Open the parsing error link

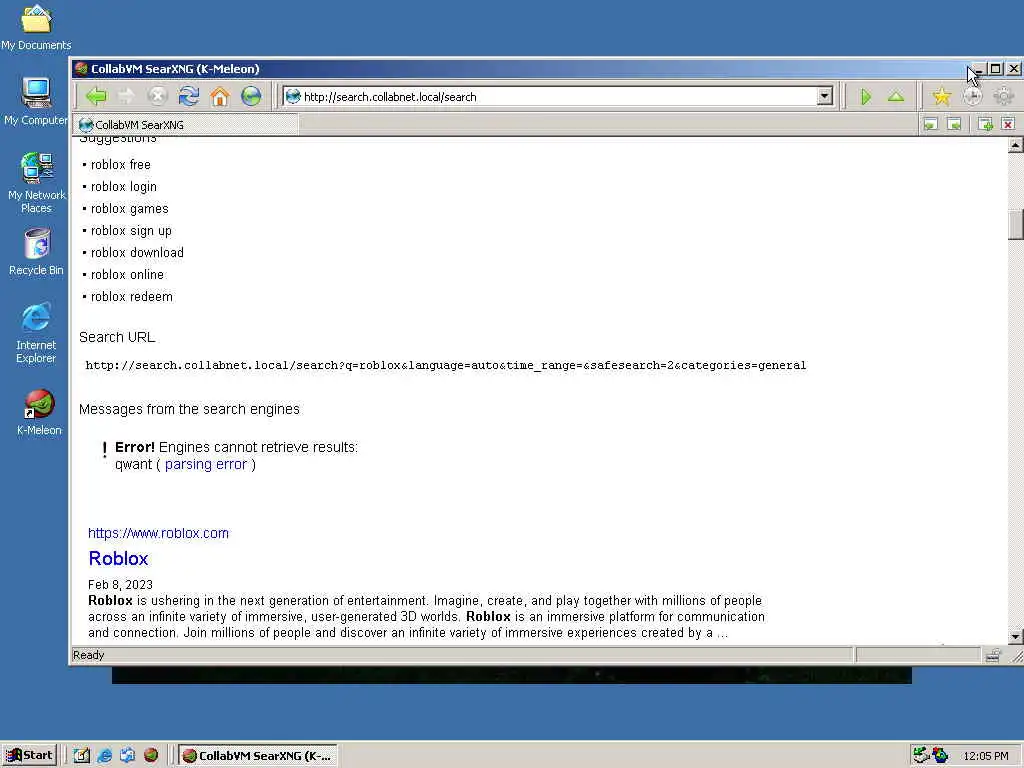(206, 464)
